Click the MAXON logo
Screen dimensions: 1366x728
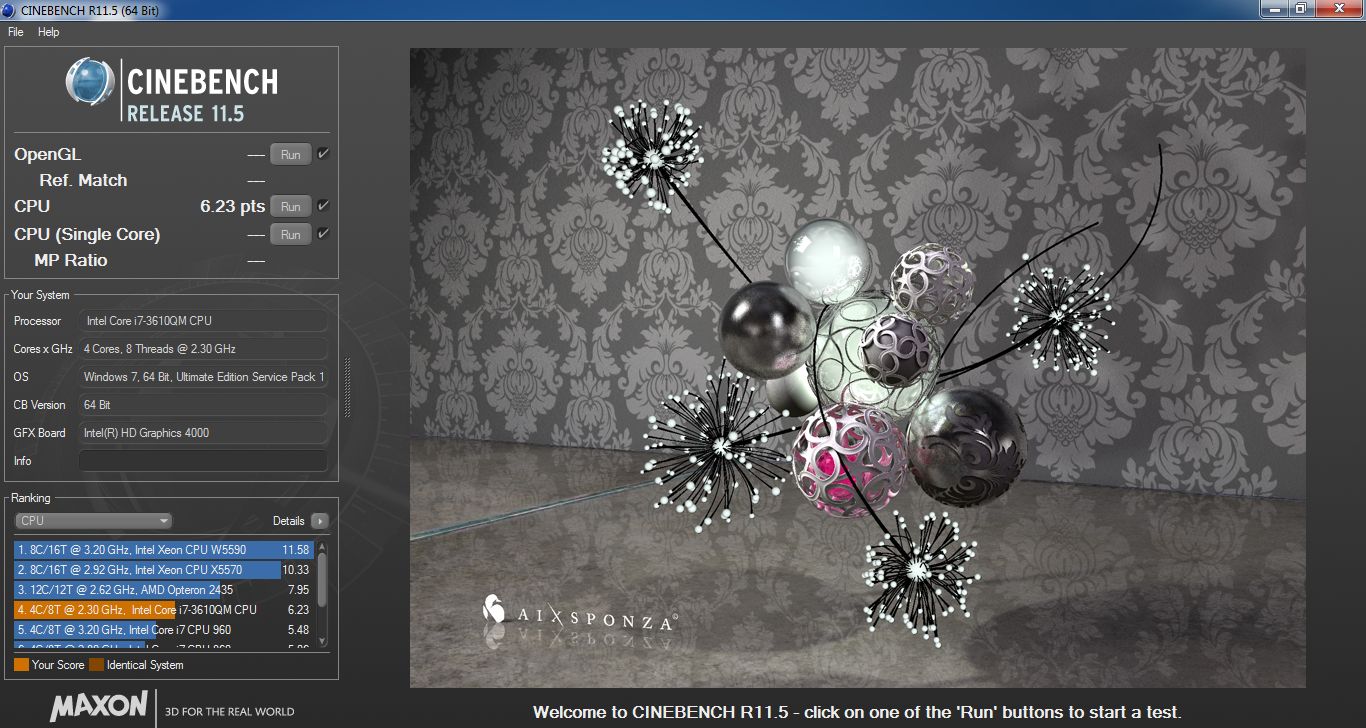coord(99,706)
